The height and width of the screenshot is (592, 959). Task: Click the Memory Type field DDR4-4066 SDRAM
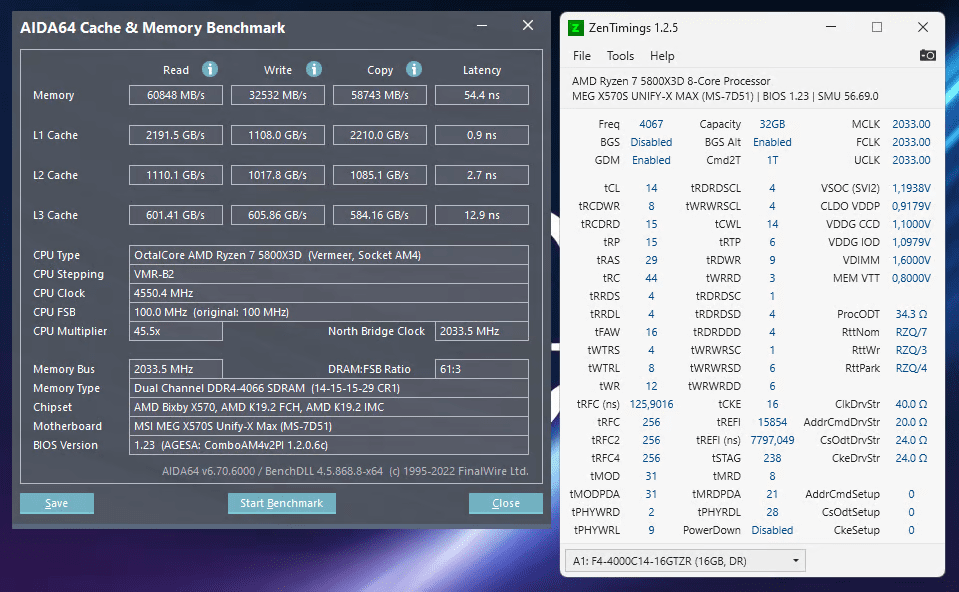tap(328, 388)
